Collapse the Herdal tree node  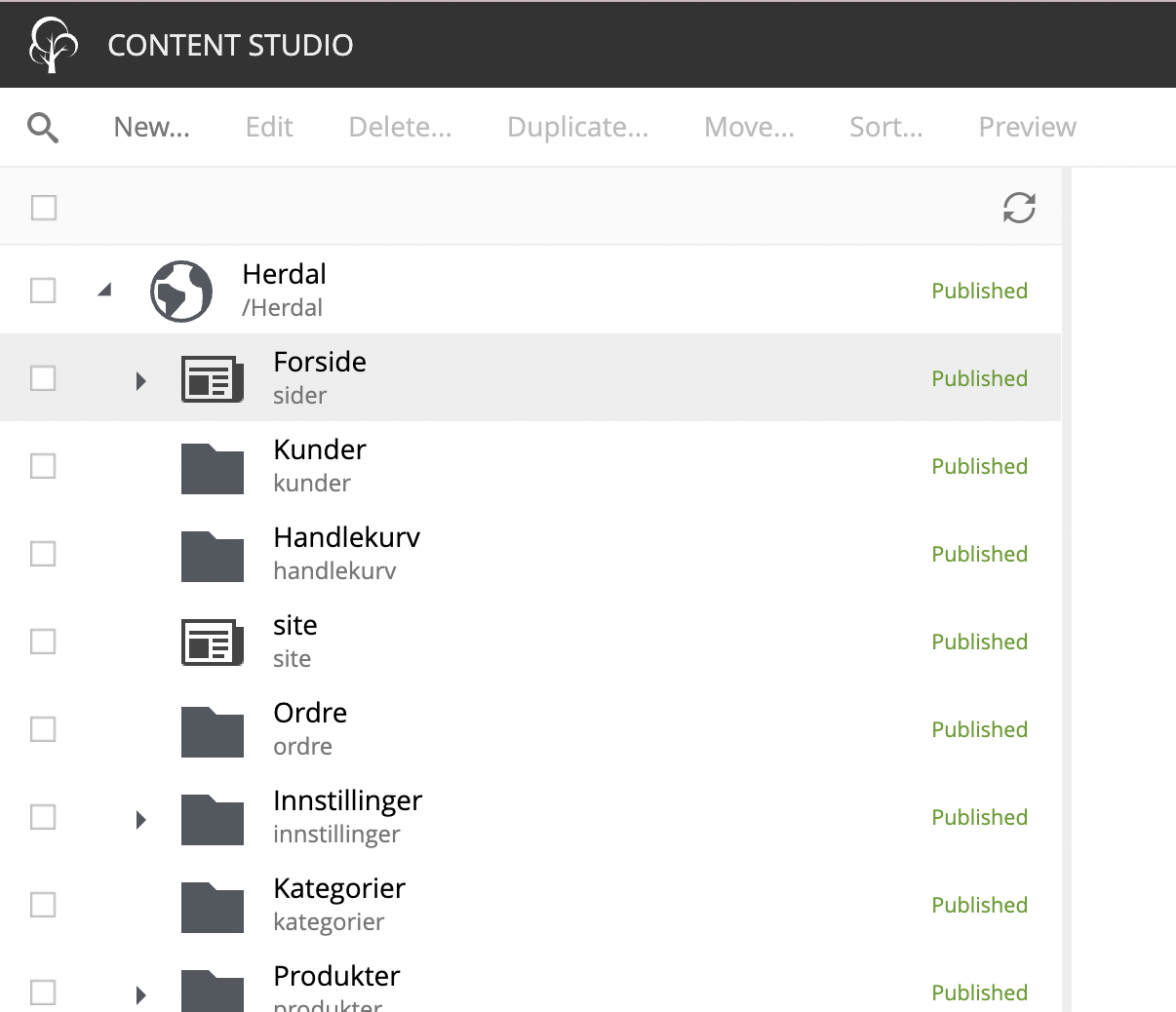tap(105, 290)
